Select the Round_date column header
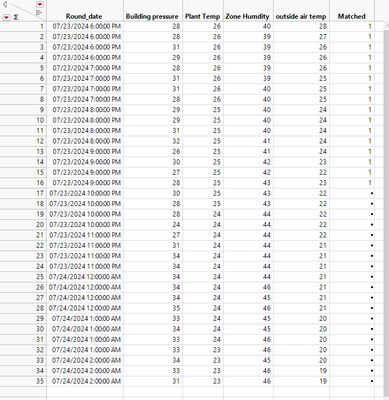 (x=84, y=16)
